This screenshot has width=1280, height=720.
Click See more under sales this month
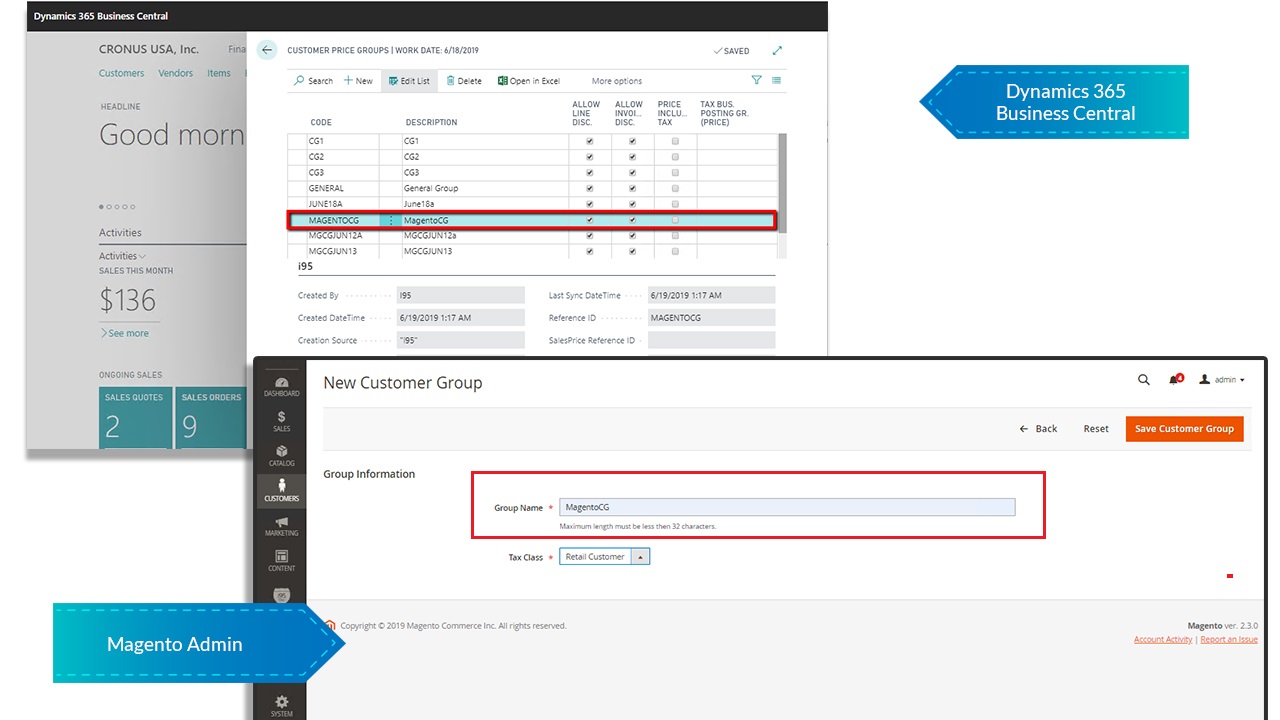click(x=124, y=333)
